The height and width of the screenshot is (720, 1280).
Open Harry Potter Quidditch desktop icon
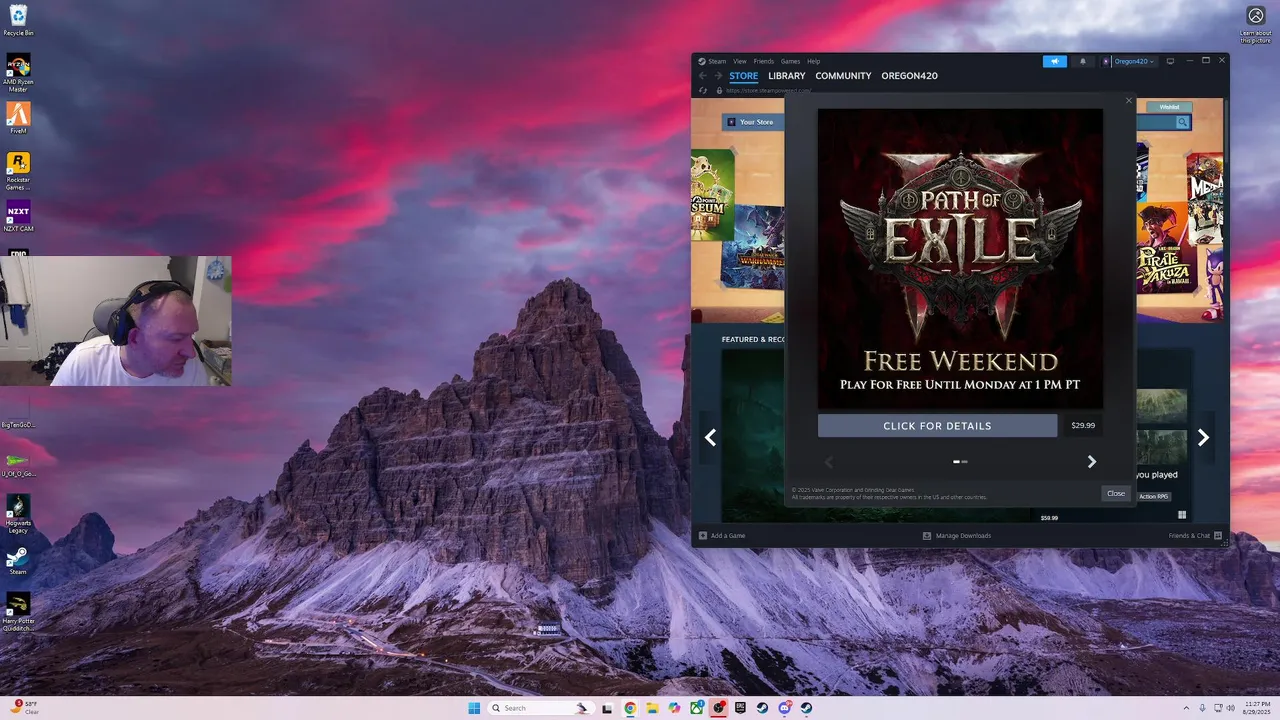18,612
